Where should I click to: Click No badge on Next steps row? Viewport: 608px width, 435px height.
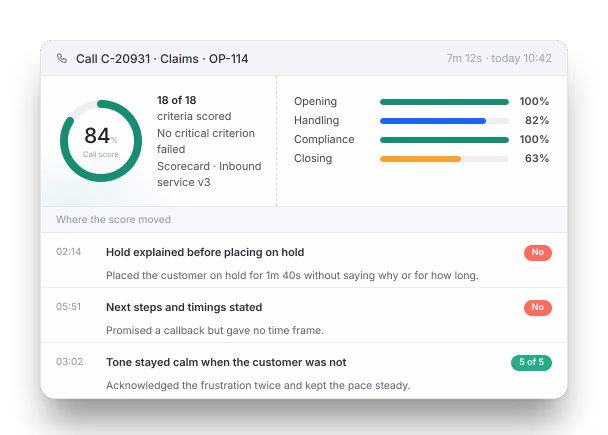tap(538, 307)
